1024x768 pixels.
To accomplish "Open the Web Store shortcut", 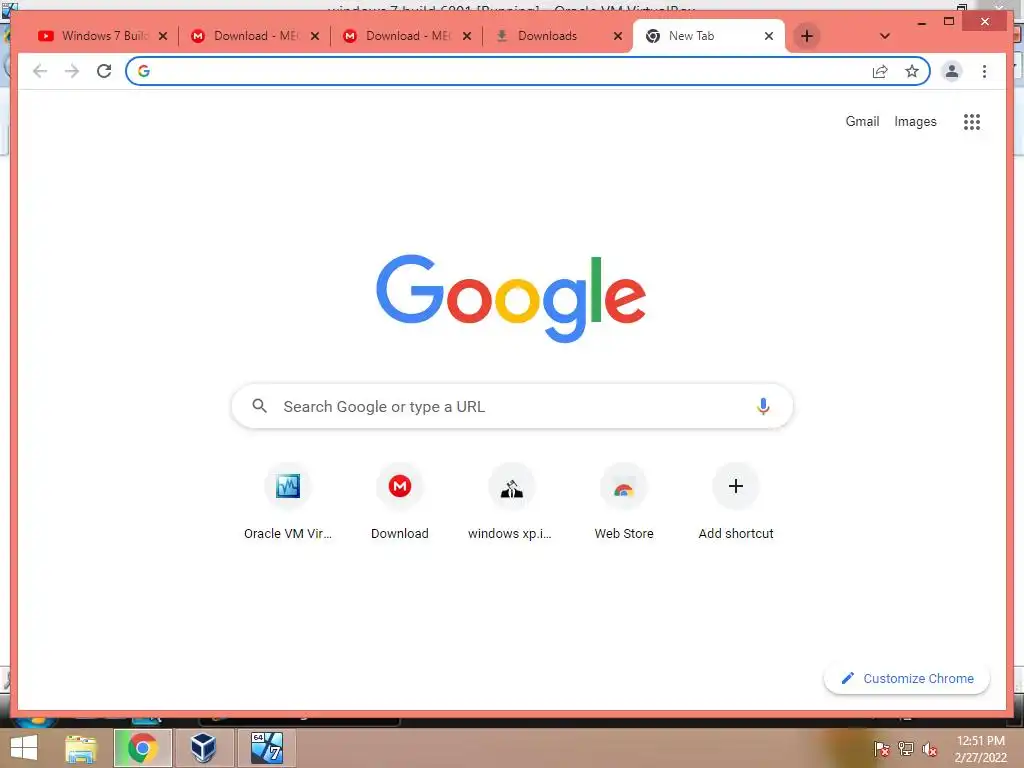I will pos(624,503).
